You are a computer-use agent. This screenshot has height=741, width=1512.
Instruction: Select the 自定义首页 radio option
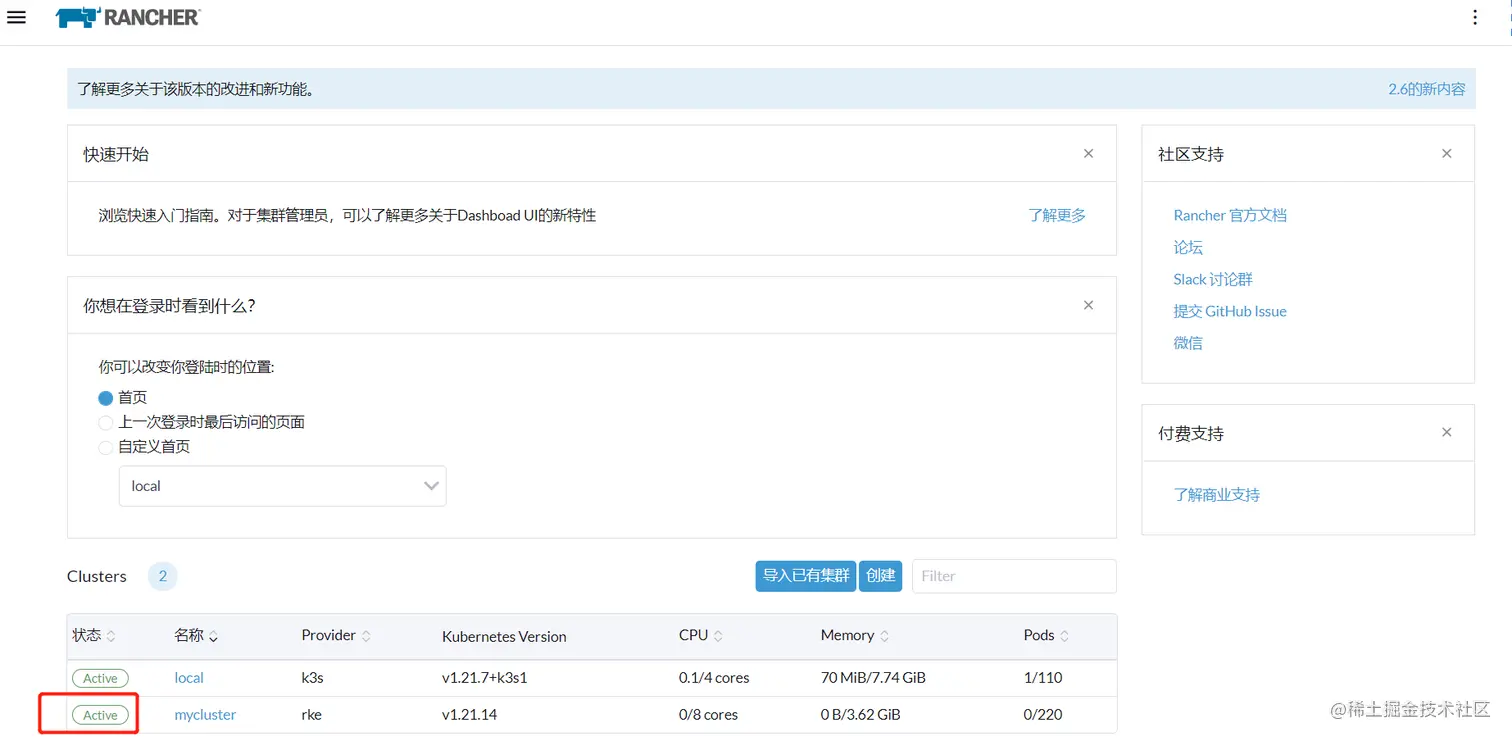[105, 447]
